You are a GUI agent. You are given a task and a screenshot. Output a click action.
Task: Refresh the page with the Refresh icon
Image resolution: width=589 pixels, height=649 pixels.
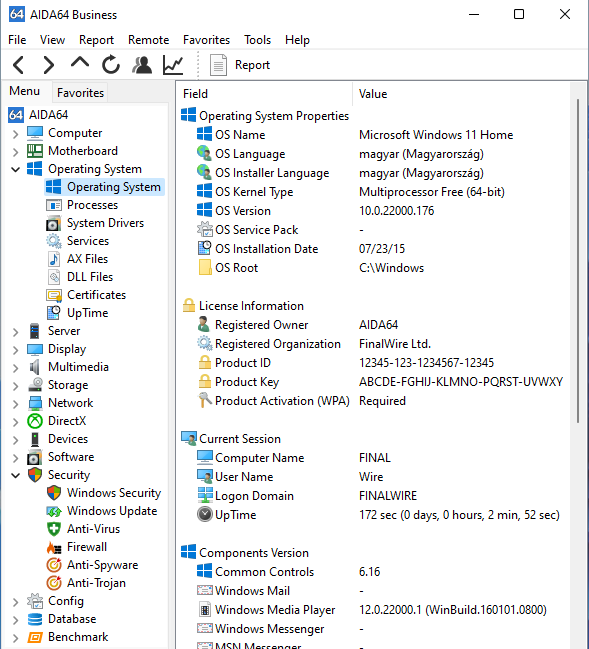tap(111, 65)
